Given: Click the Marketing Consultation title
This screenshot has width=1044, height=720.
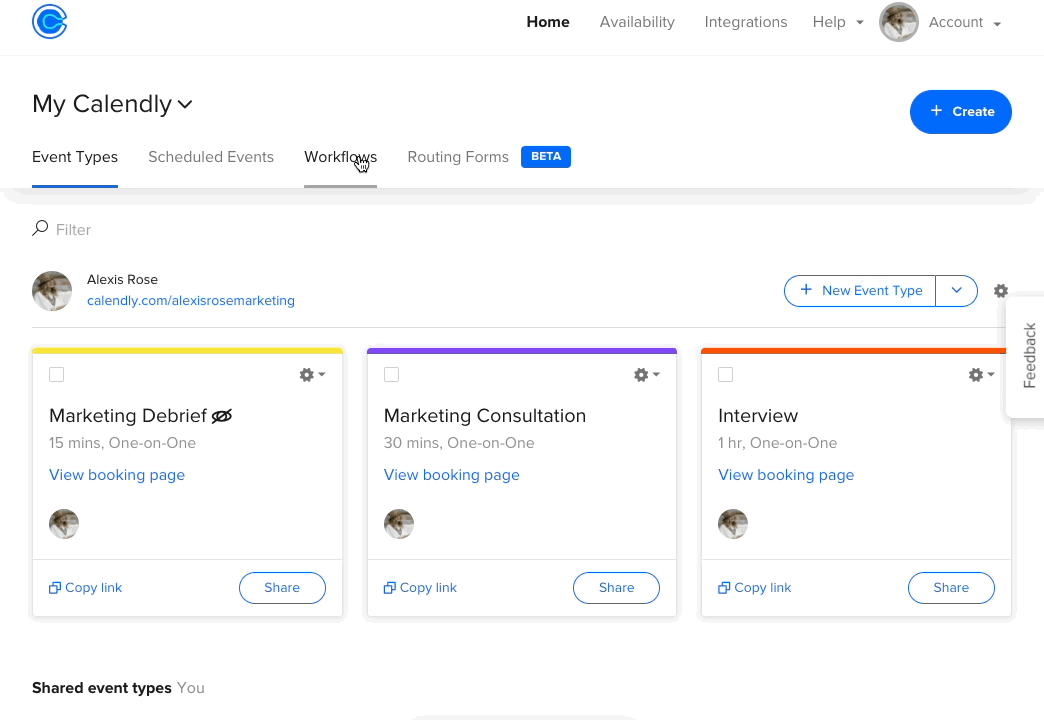Looking at the screenshot, I should pos(485,416).
